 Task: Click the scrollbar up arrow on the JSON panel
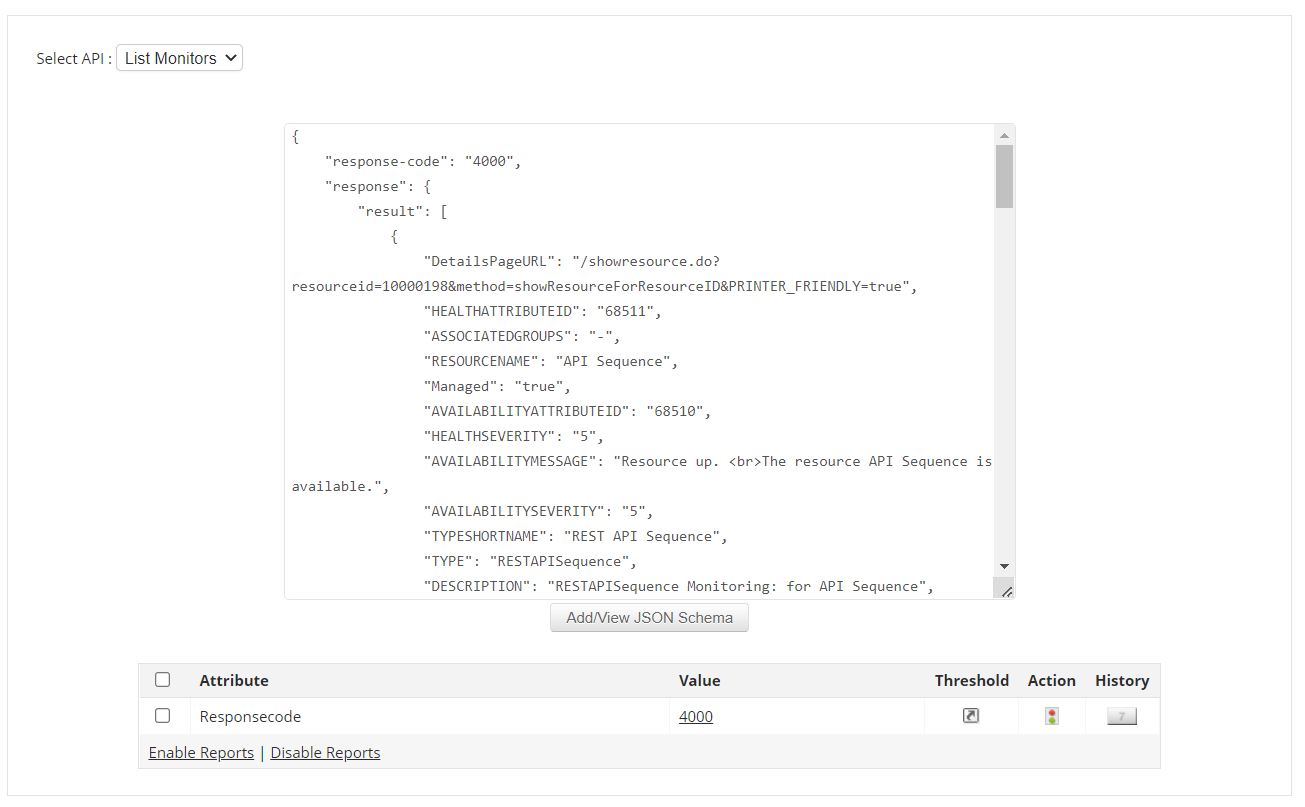click(1004, 133)
